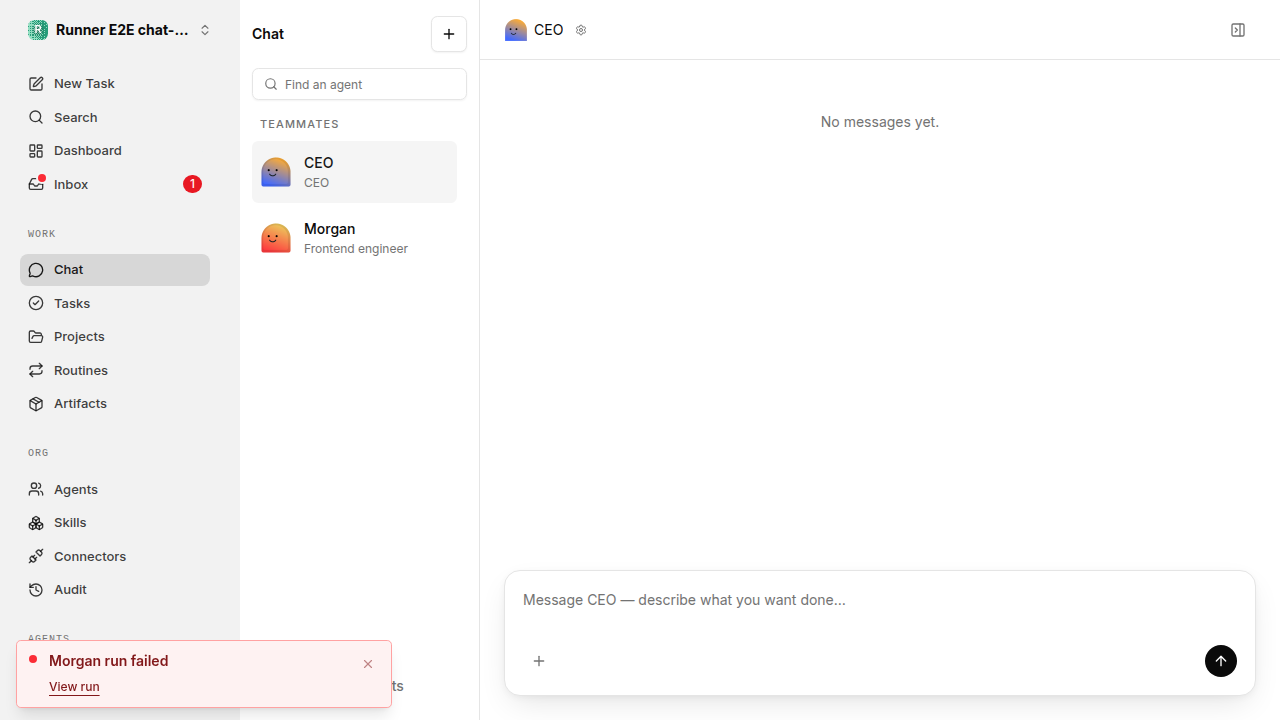Click magnifier icon in Find an agent field
Viewport: 1280px width, 720px height.
pyautogui.click(x=271, y=84)
